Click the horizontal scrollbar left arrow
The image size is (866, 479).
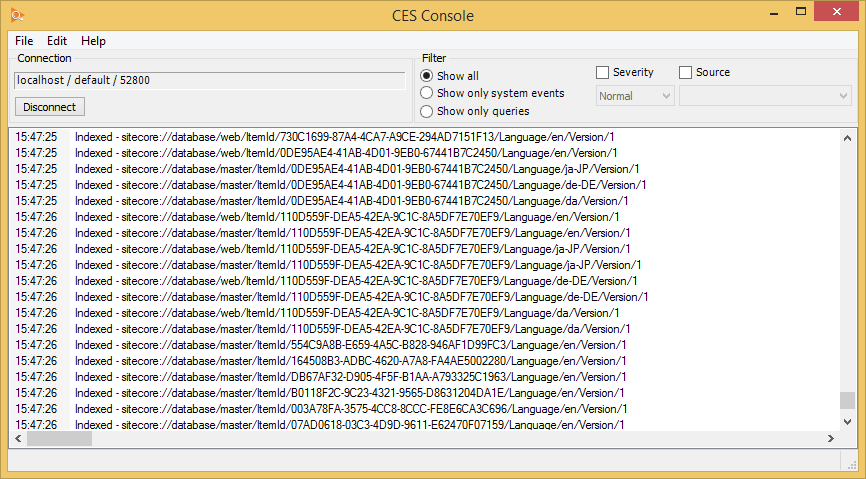(18, 439)
